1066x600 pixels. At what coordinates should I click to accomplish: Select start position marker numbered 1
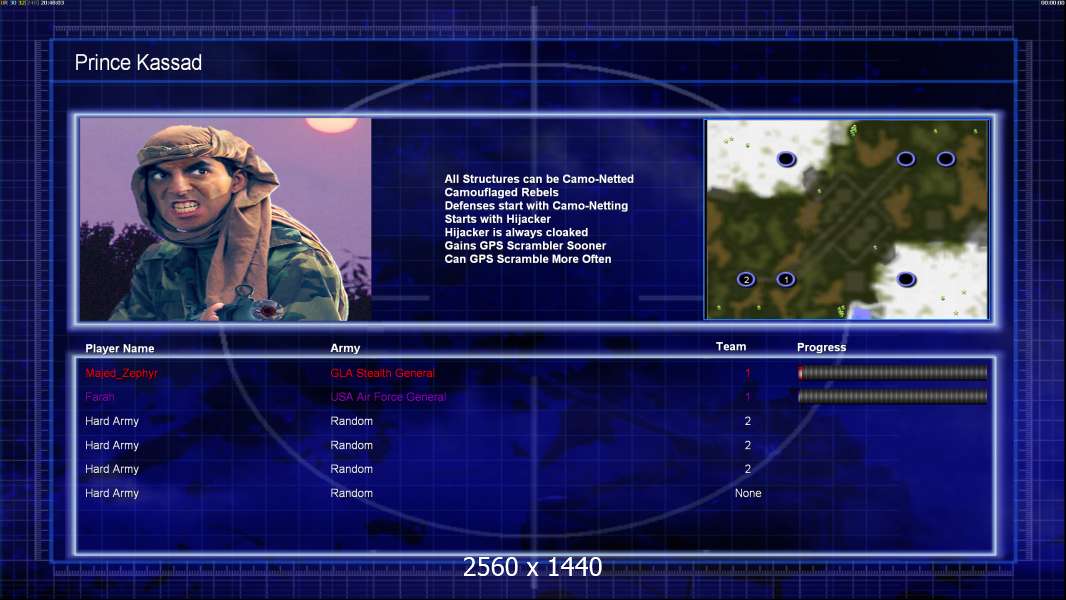point(786,279)
